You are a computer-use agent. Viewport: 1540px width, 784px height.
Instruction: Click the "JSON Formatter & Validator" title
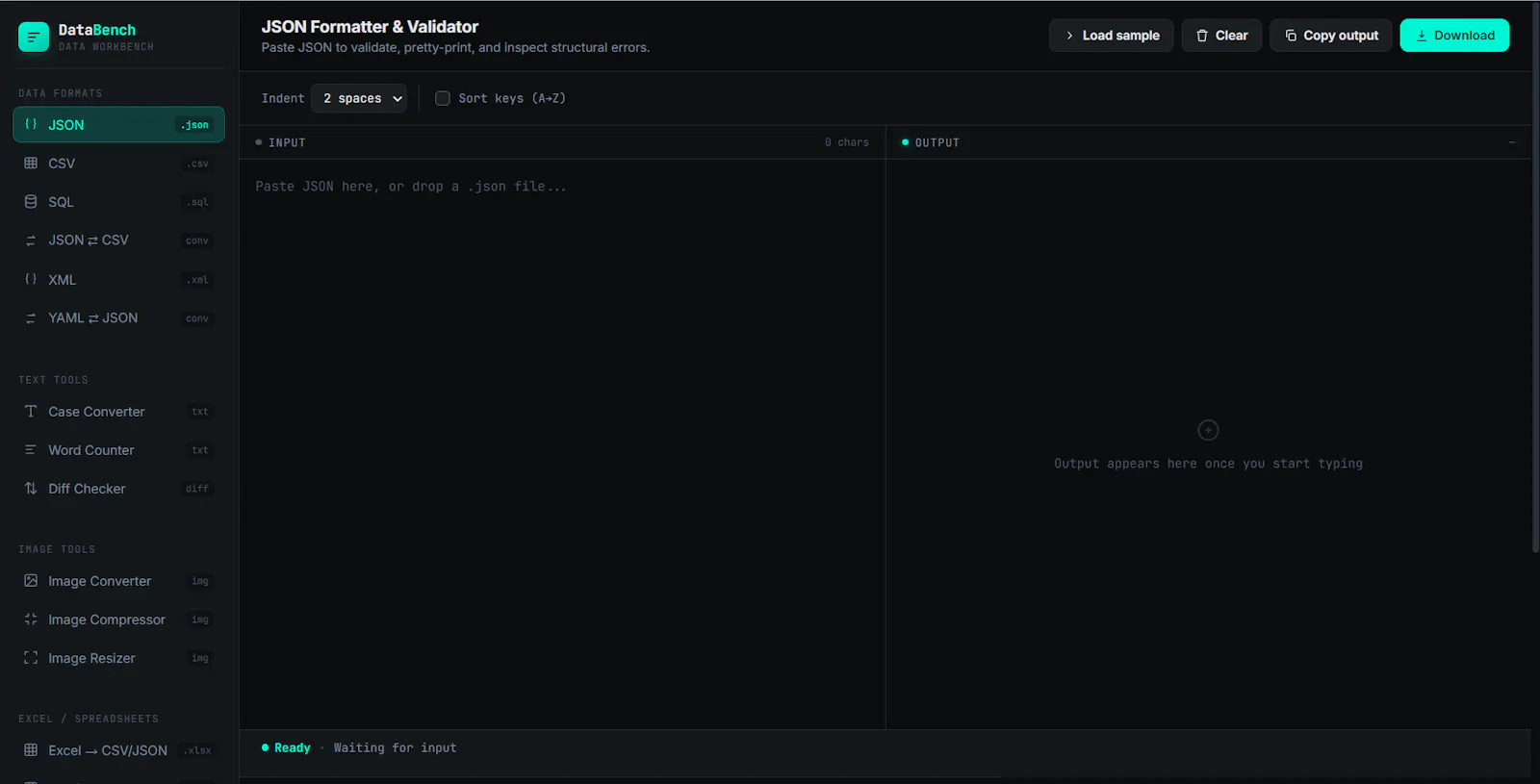[370, 27]
